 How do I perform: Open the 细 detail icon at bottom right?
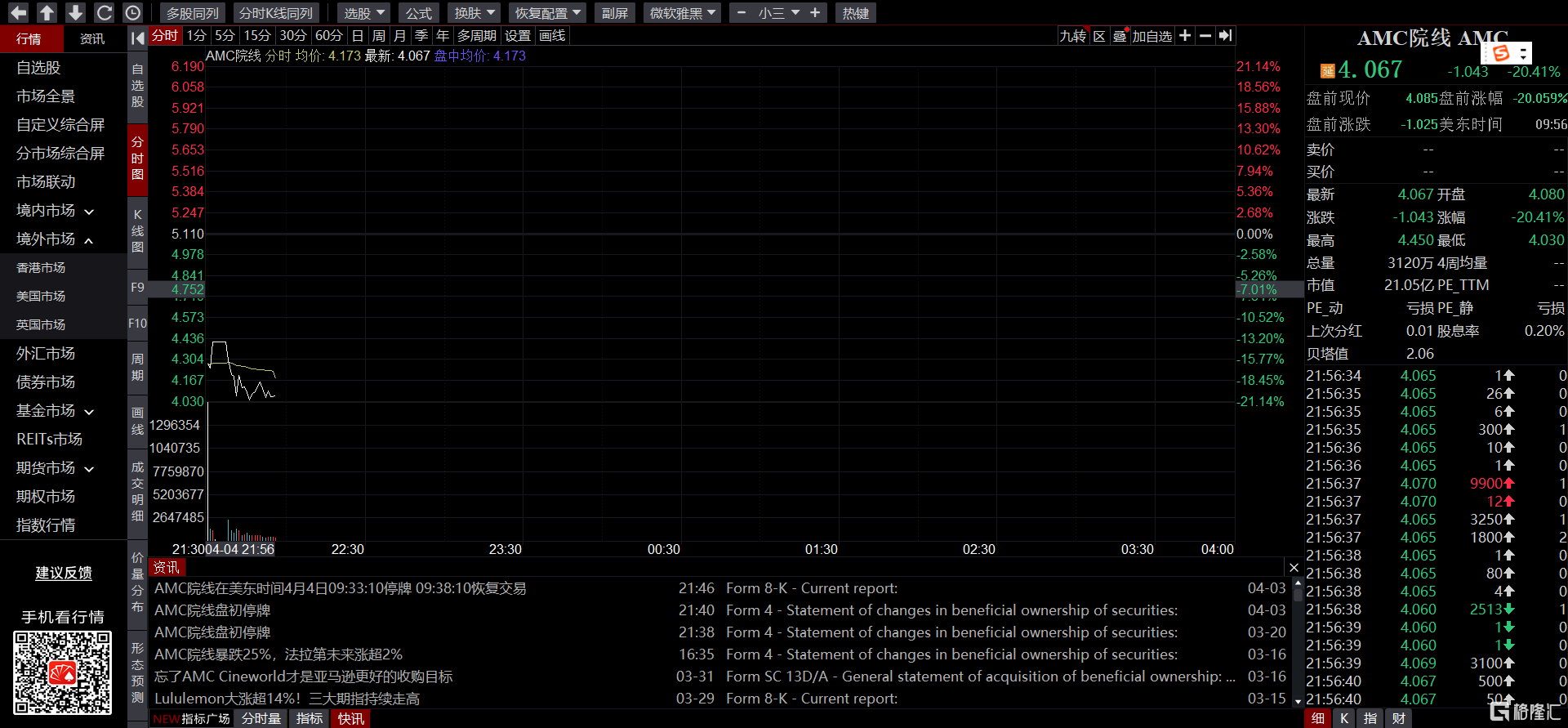[1317, 718]
